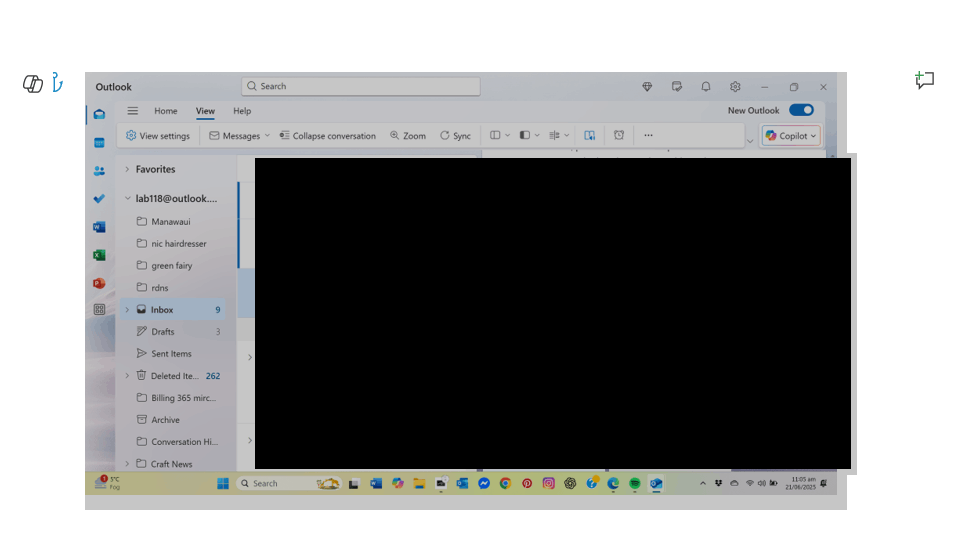Open the People contacts icon
This screenshot has height=554, width=954.
(99, 171)
